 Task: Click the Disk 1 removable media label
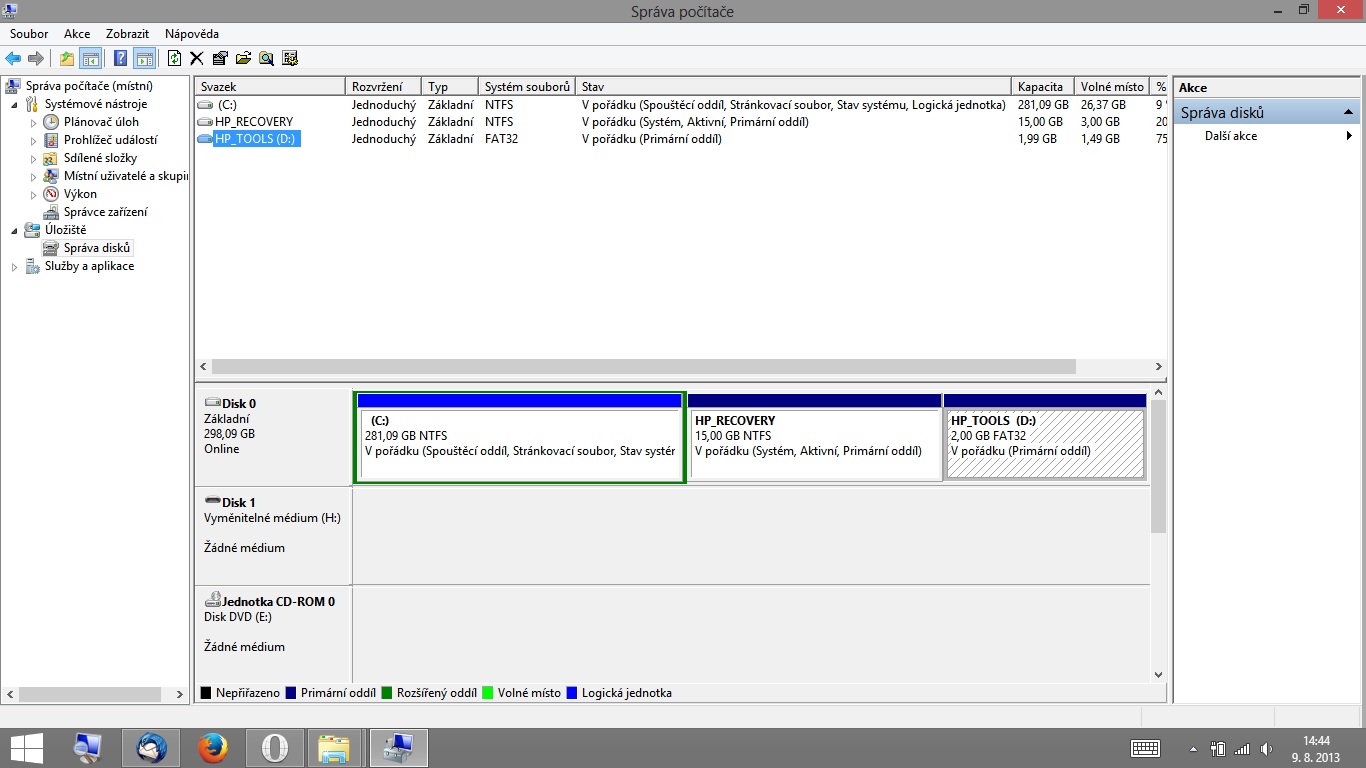click(273, 535)
